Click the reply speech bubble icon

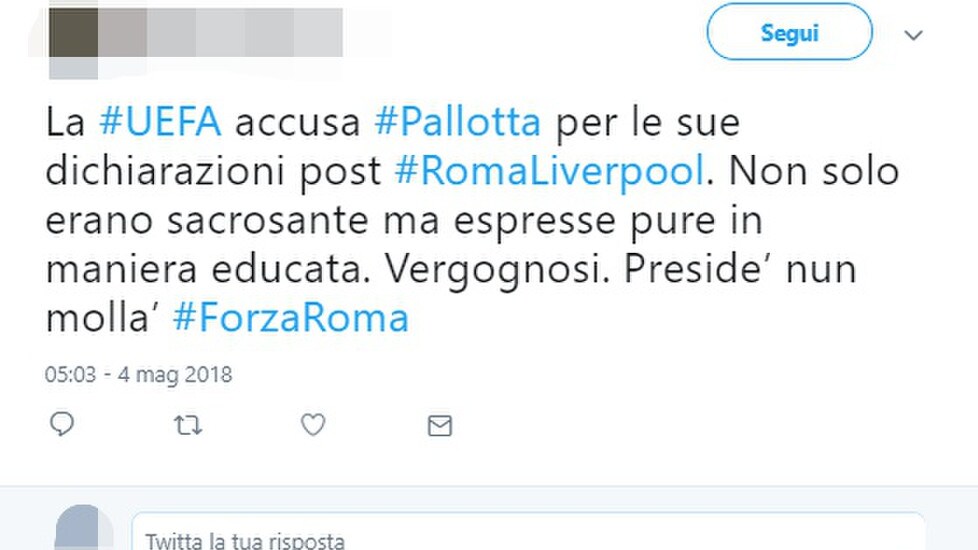click(62, 424)
